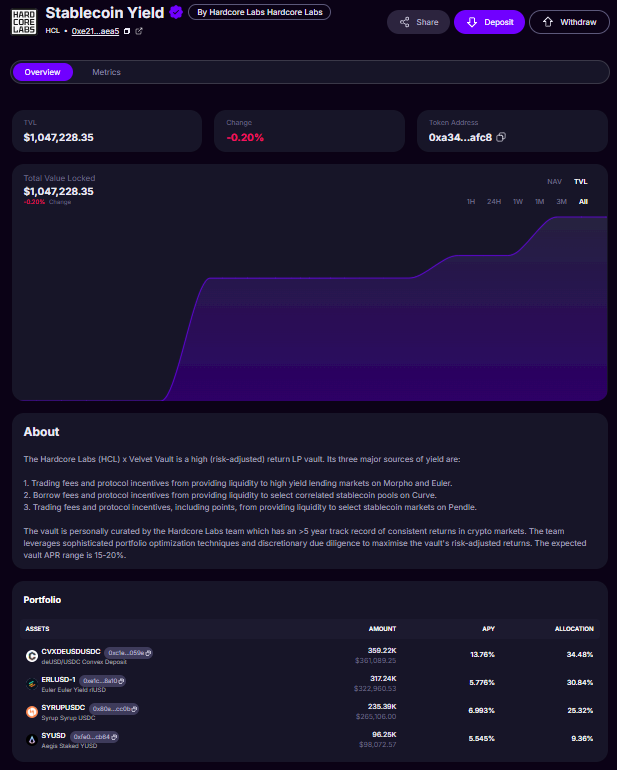Screen dimensions: 617x770
Task: Click the 235.39K amount value
Action: (x=382, y=707)
